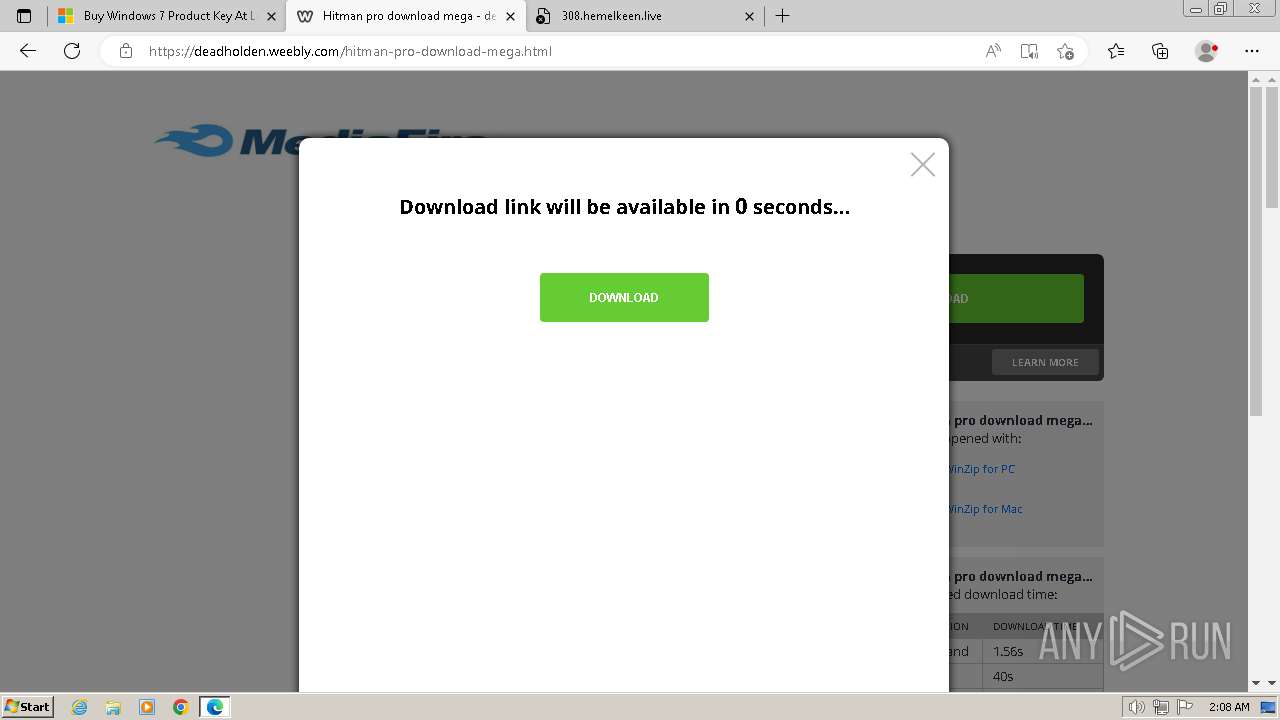
Task: Close the 308.hemelkeen.live tab
Action: [750, 16]
